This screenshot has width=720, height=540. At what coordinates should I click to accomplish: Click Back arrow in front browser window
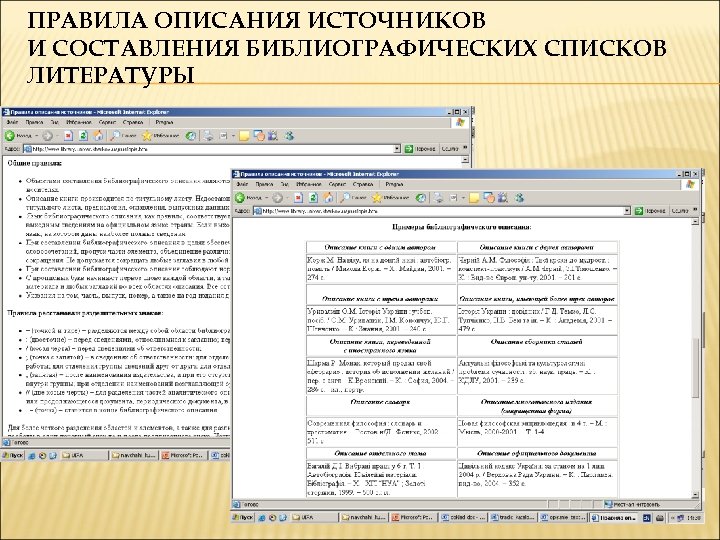tap(240, 198)
